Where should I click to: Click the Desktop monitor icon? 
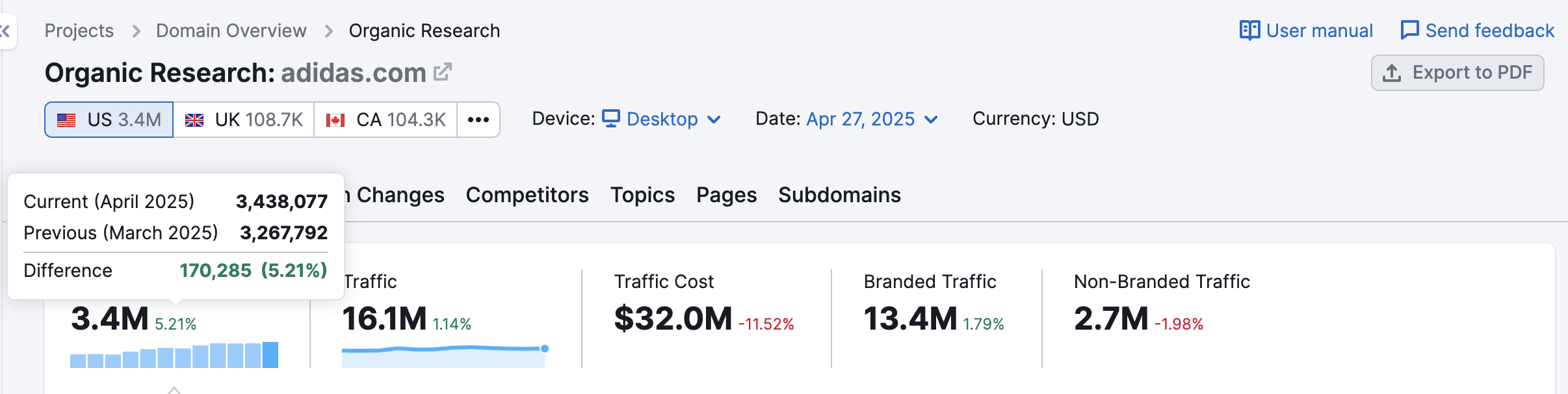tap(610, 118)
